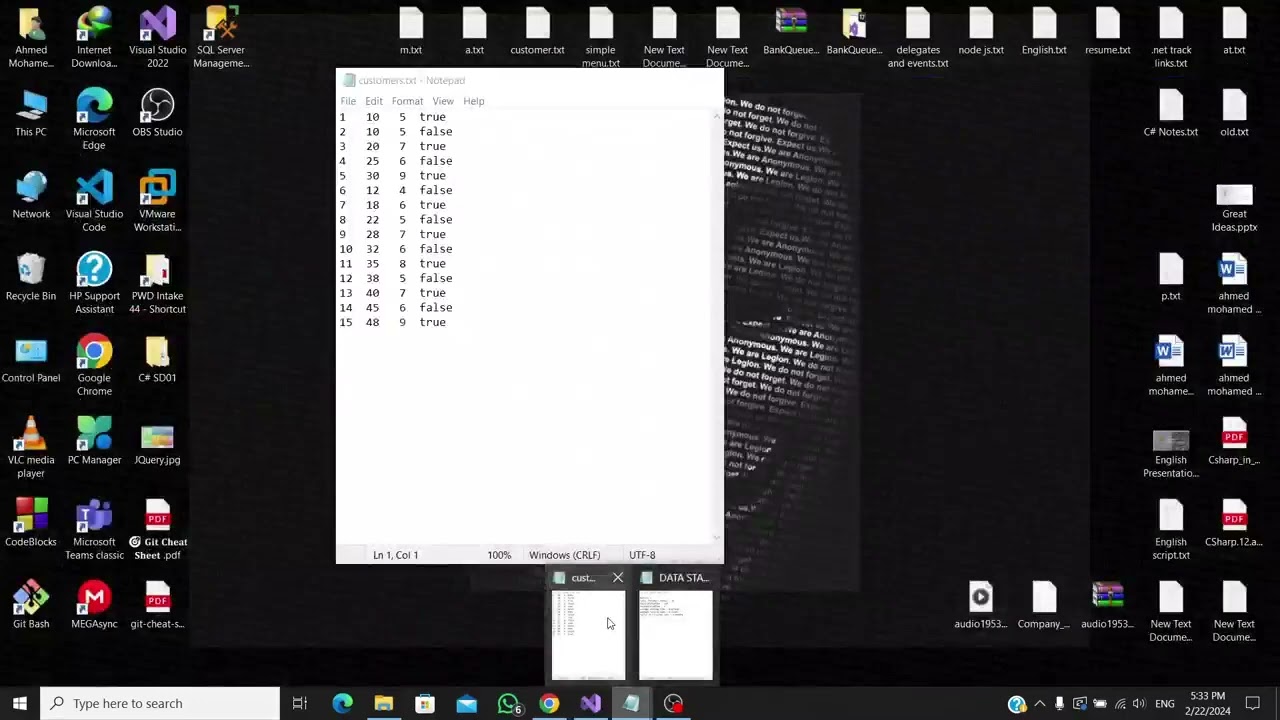The image size is (1280, 720).
Task: Select Visual Studio Code desktop icon
Action: tap(94, 202)
